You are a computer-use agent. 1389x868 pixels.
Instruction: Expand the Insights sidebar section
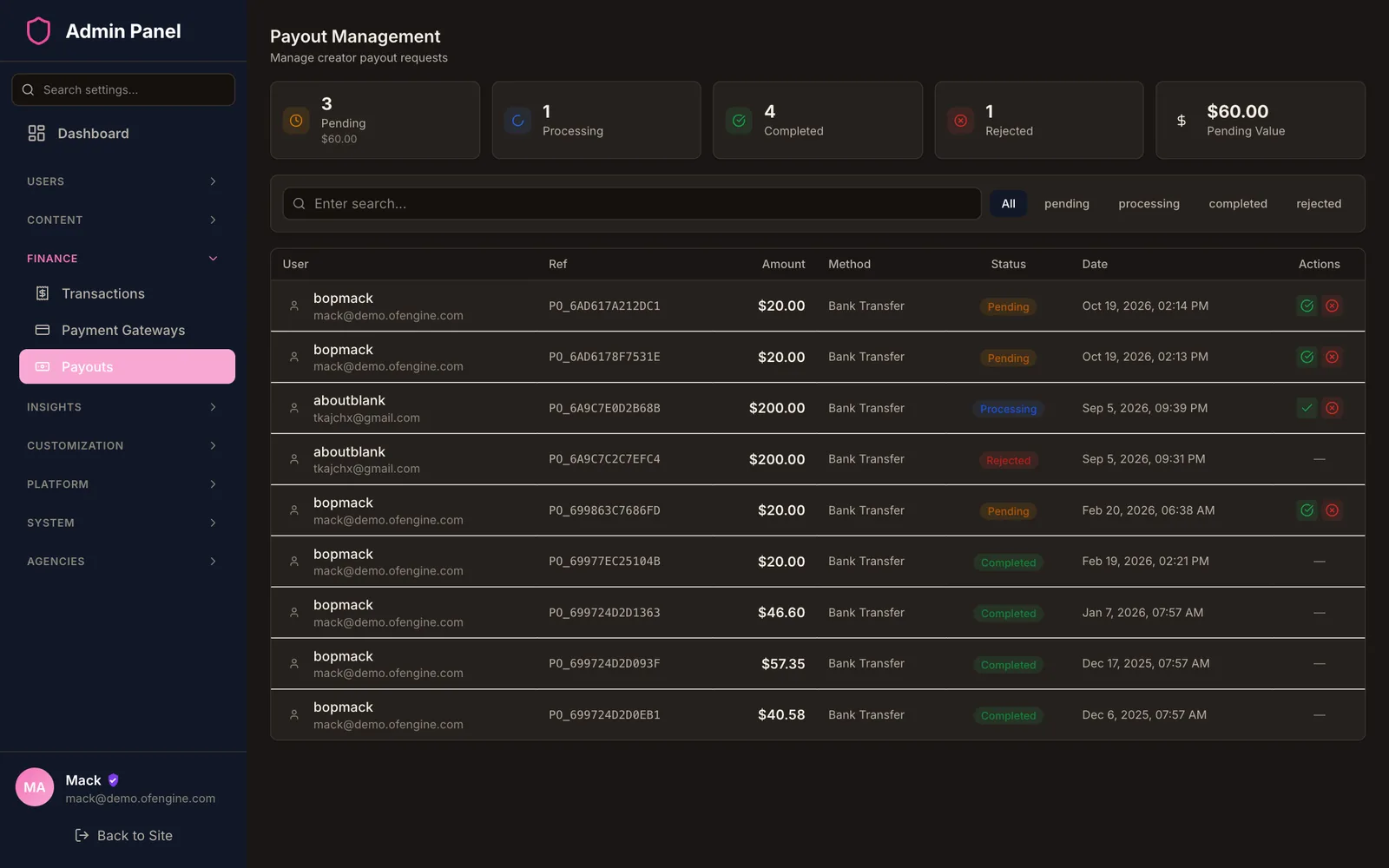coord(122,407)
